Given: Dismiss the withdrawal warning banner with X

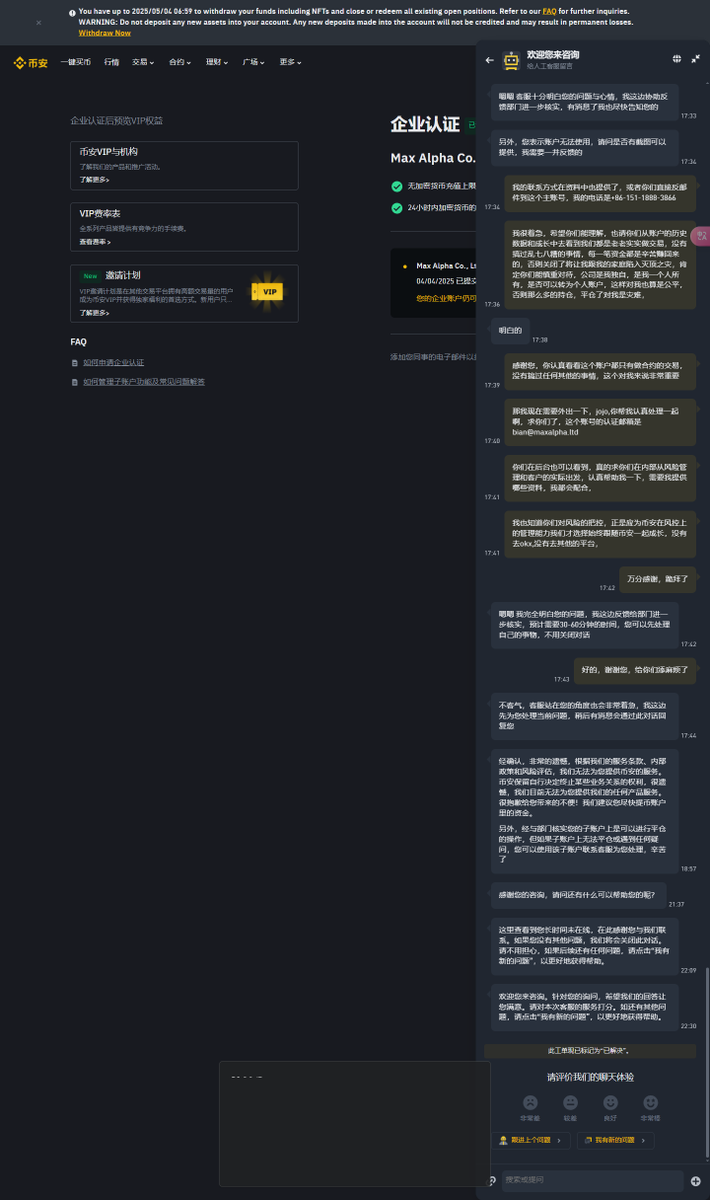Looking at the screenshot, I should pos(39,22).
